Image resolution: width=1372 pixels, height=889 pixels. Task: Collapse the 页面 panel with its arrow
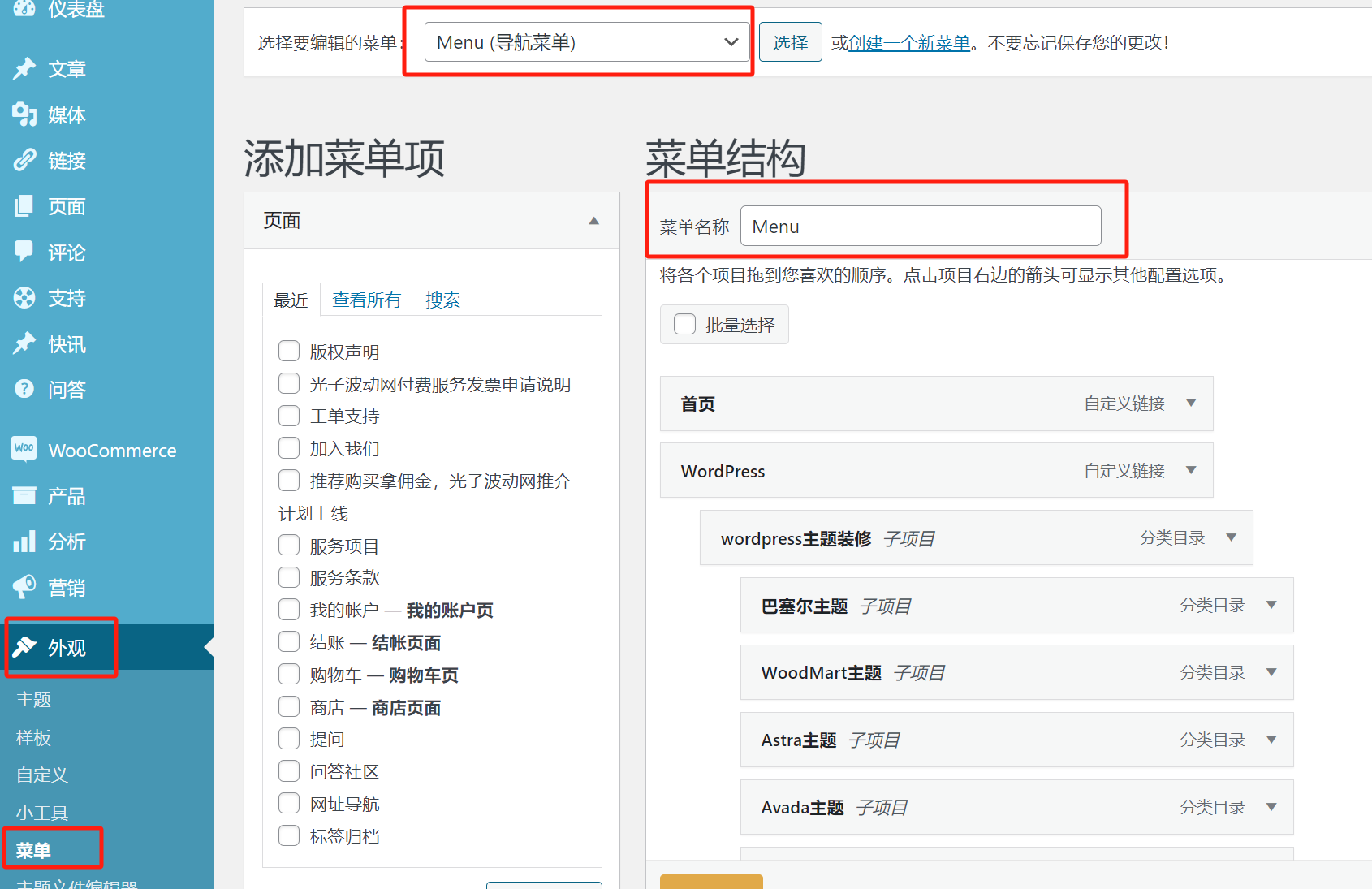[593, 220]
